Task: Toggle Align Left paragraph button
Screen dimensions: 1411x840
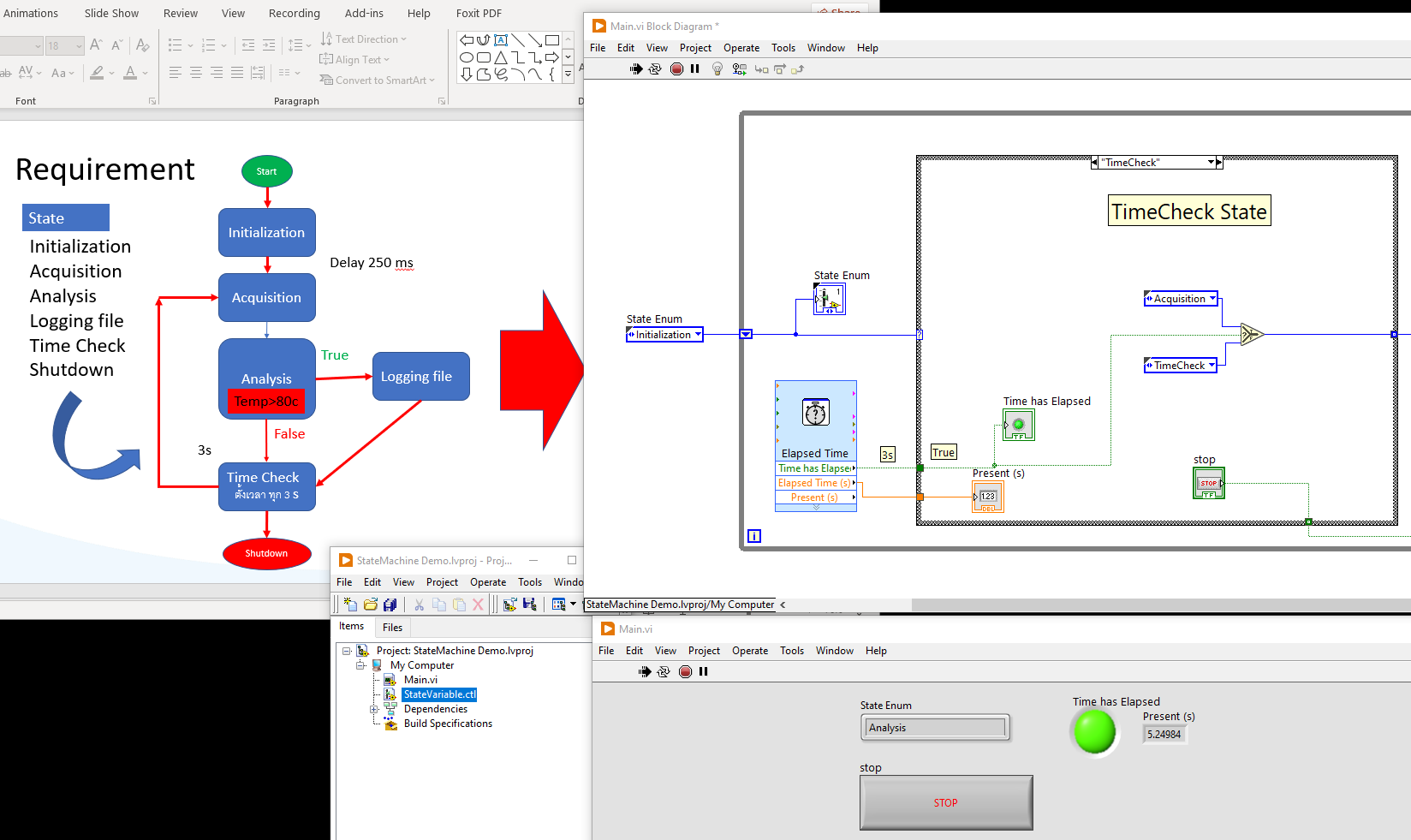Action: tap(176, 73)
